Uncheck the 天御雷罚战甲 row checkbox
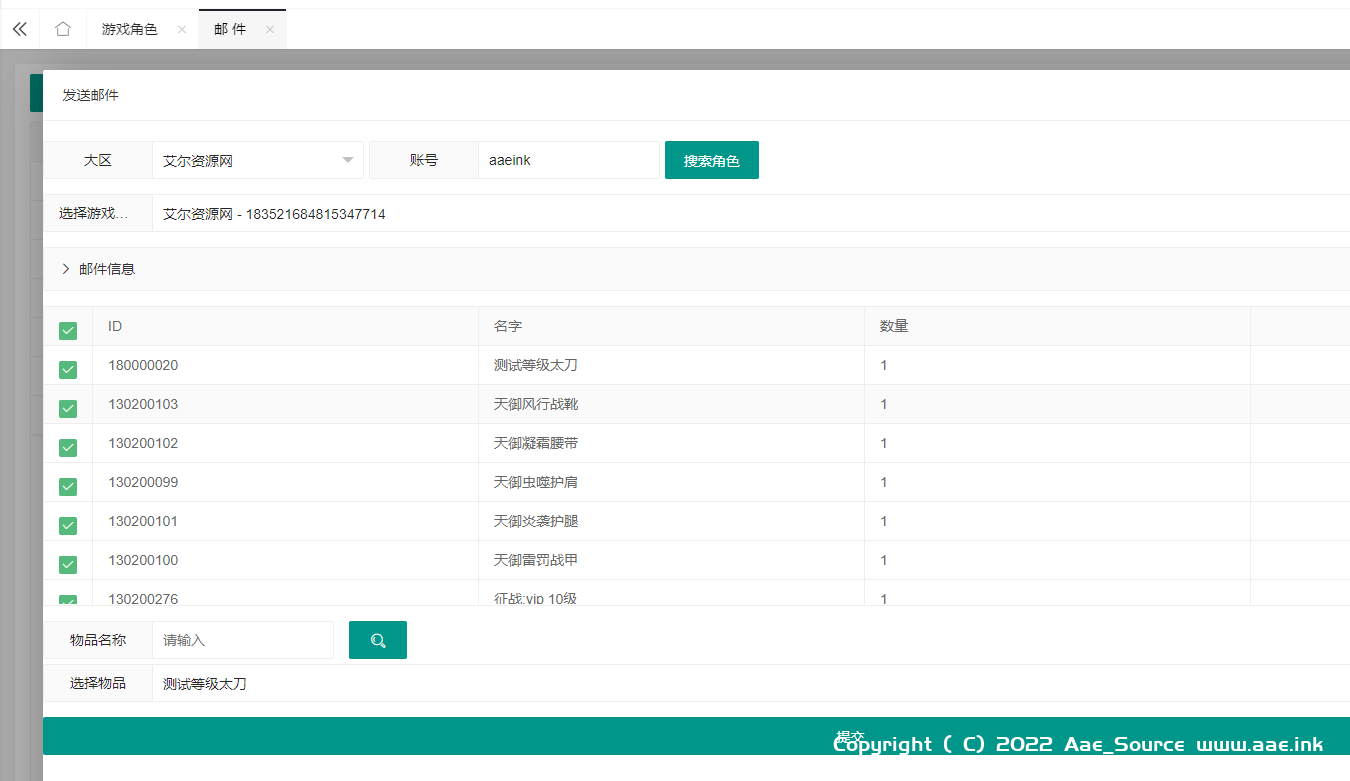This screenshot has width=1350, height=781. click(x=67, y=564)
